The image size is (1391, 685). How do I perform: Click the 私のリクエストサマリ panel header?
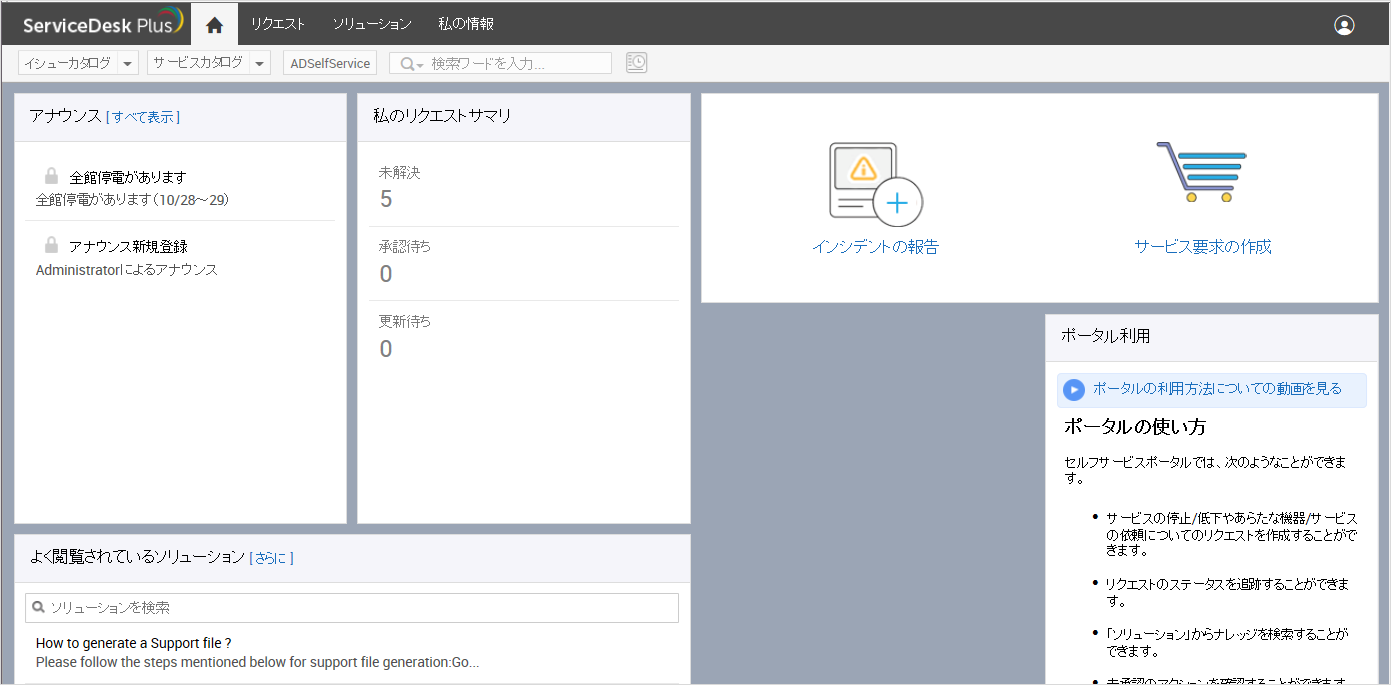click(524, 117)
